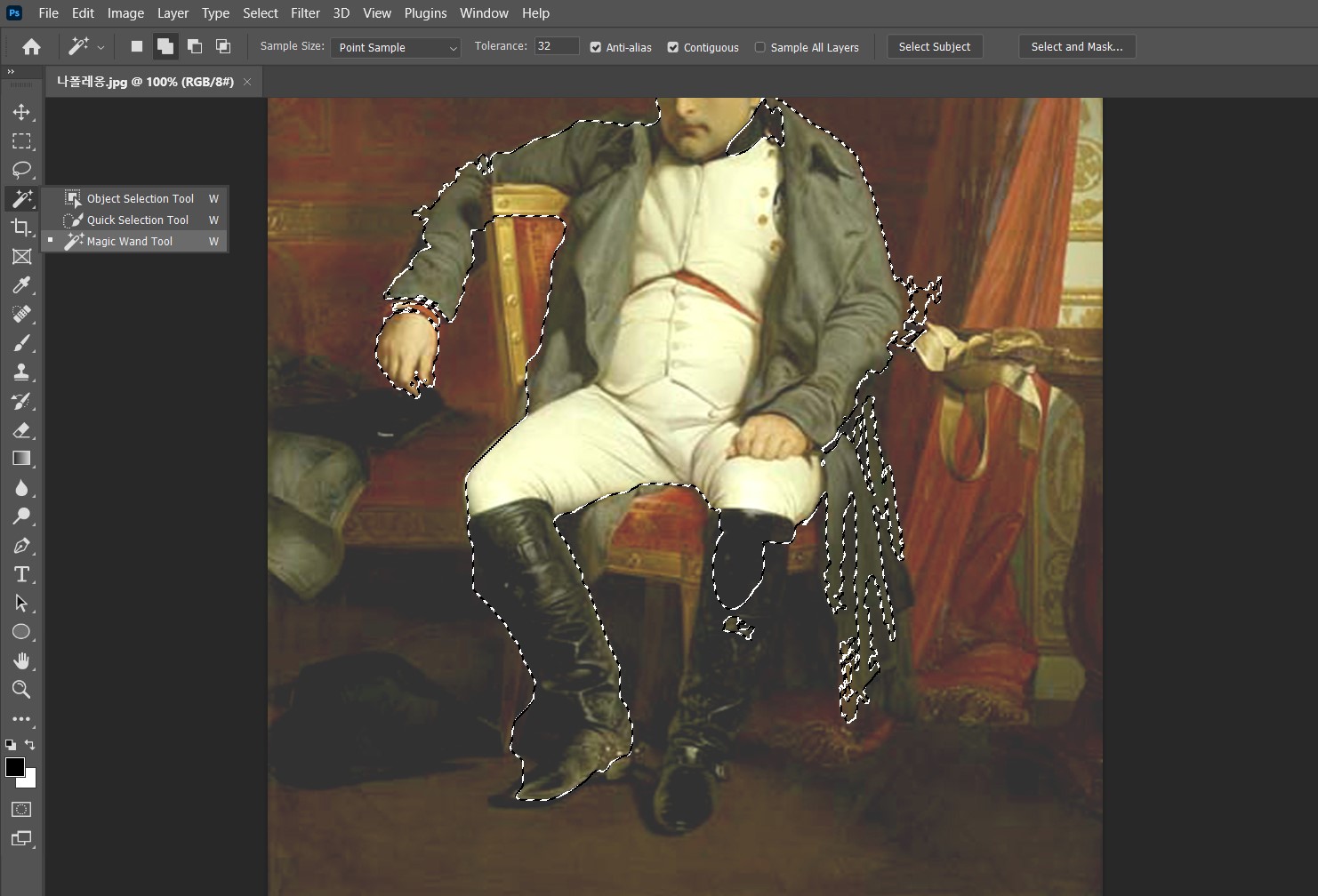The height and width of the screenshot is (896, 1318).
Task: Pick Quick Selection Tool from flyout
Action: tap(134, 220)
